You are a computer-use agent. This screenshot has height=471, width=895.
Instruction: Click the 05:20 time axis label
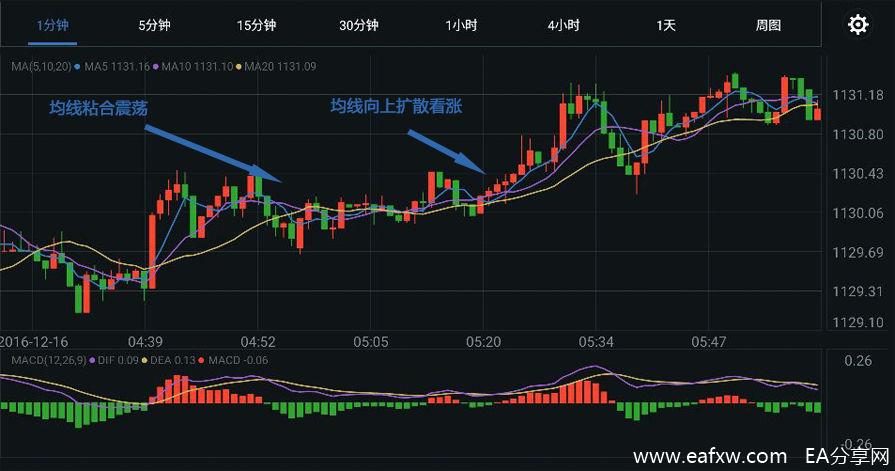pyautogui.click(x=483, y=342)
